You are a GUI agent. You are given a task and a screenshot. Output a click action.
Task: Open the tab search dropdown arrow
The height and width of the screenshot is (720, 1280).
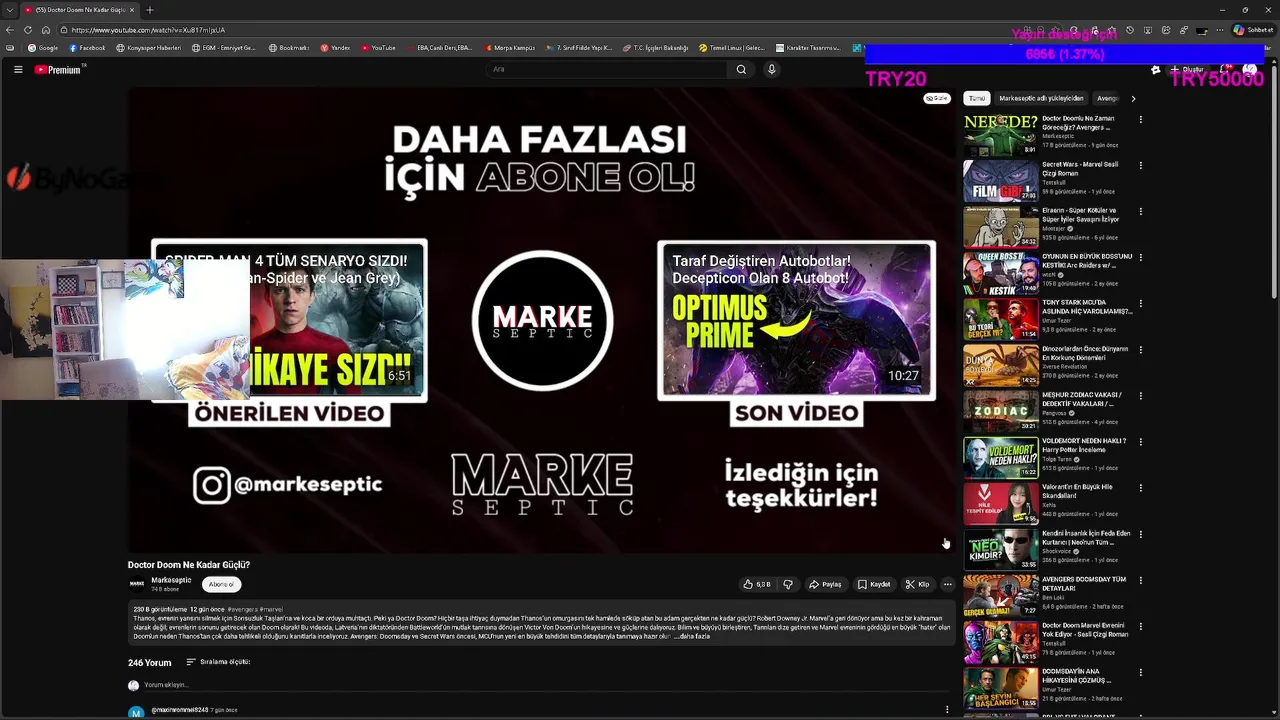pyautogui.click(x=9, y=10)
